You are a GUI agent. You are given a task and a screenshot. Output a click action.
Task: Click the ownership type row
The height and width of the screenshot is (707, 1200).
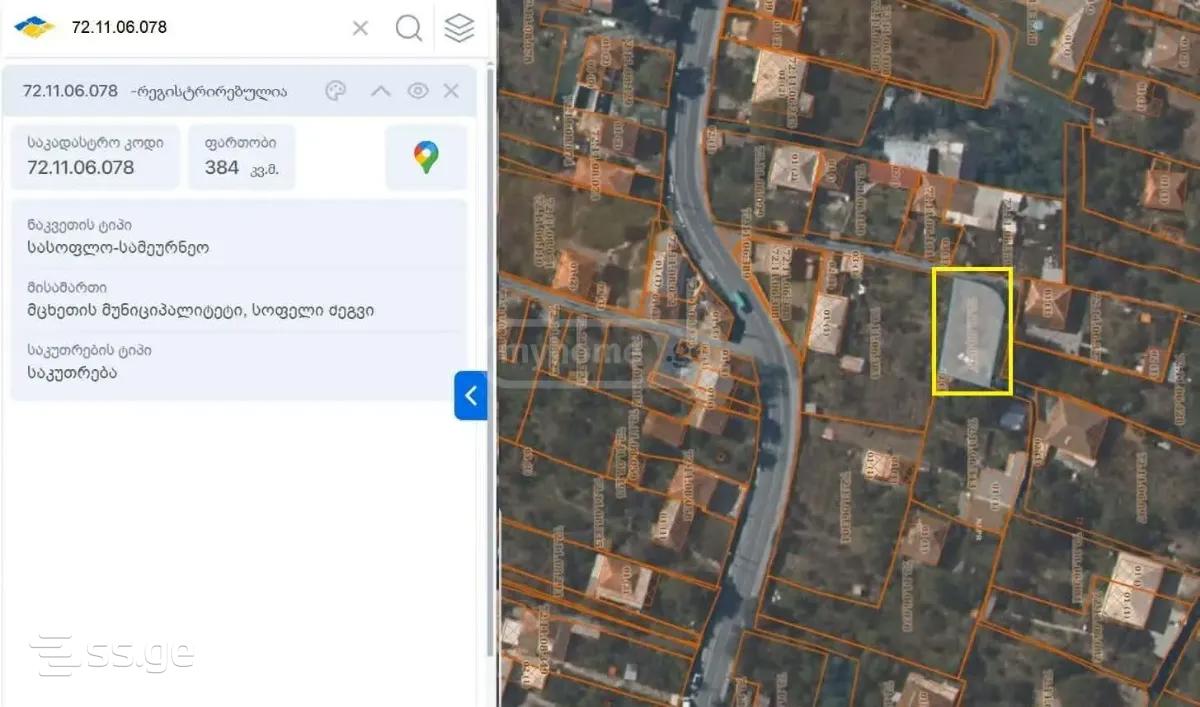point(238,363)
